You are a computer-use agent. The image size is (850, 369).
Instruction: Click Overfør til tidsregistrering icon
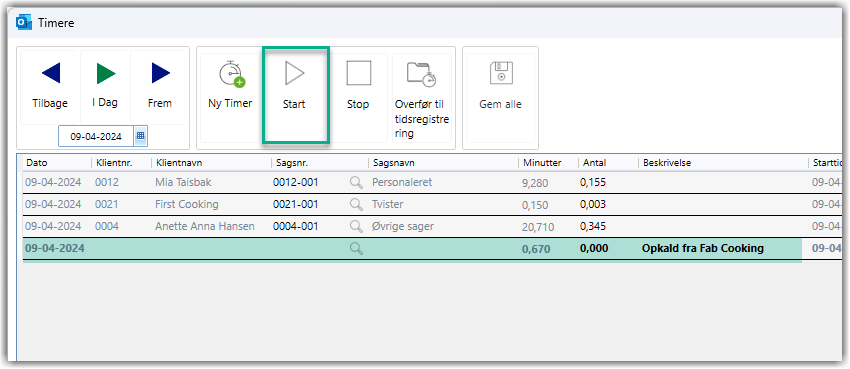tap(422, 74)
